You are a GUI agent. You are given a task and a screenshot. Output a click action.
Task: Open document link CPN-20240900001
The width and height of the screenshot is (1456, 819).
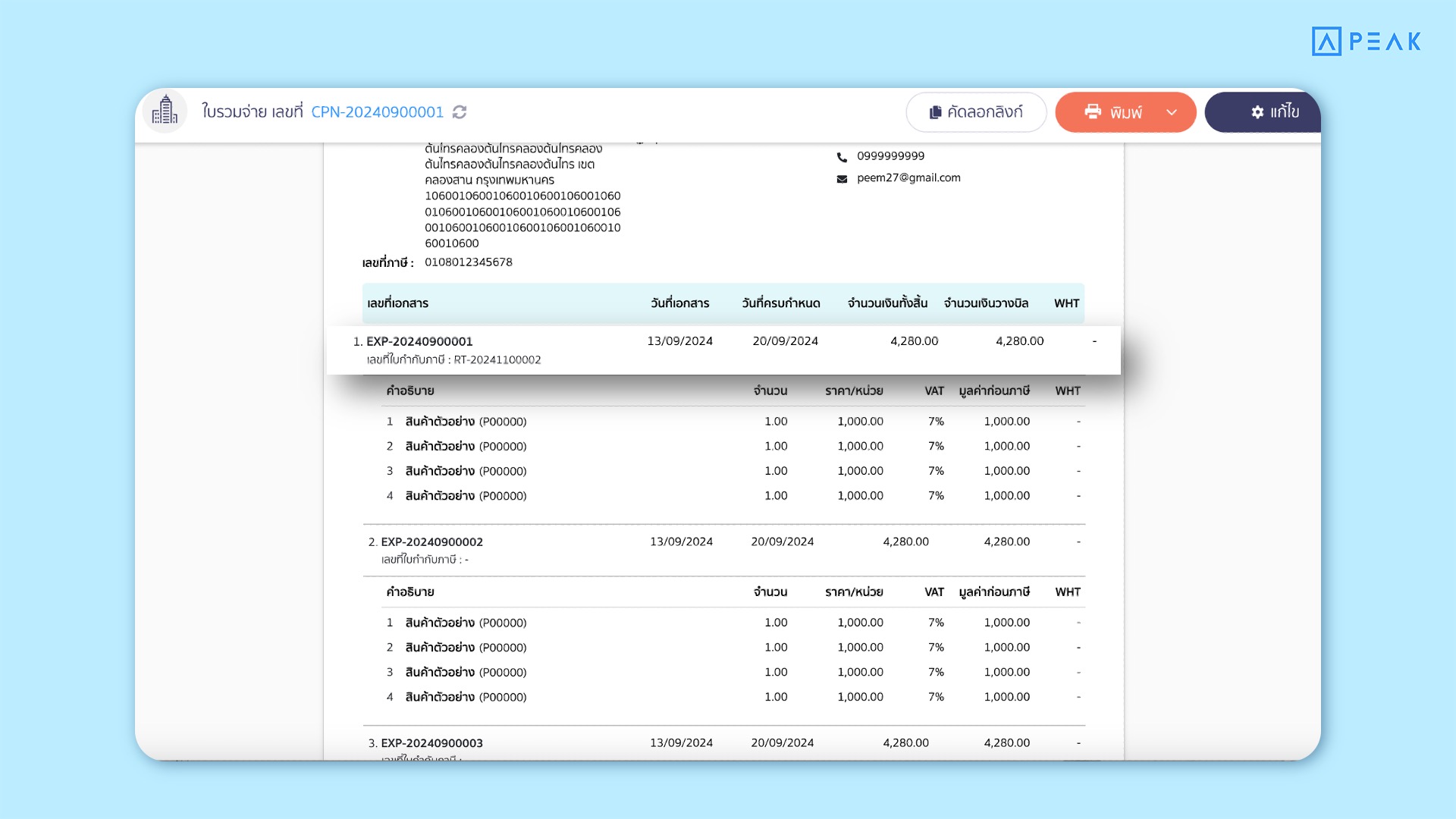tap(377, 112)
